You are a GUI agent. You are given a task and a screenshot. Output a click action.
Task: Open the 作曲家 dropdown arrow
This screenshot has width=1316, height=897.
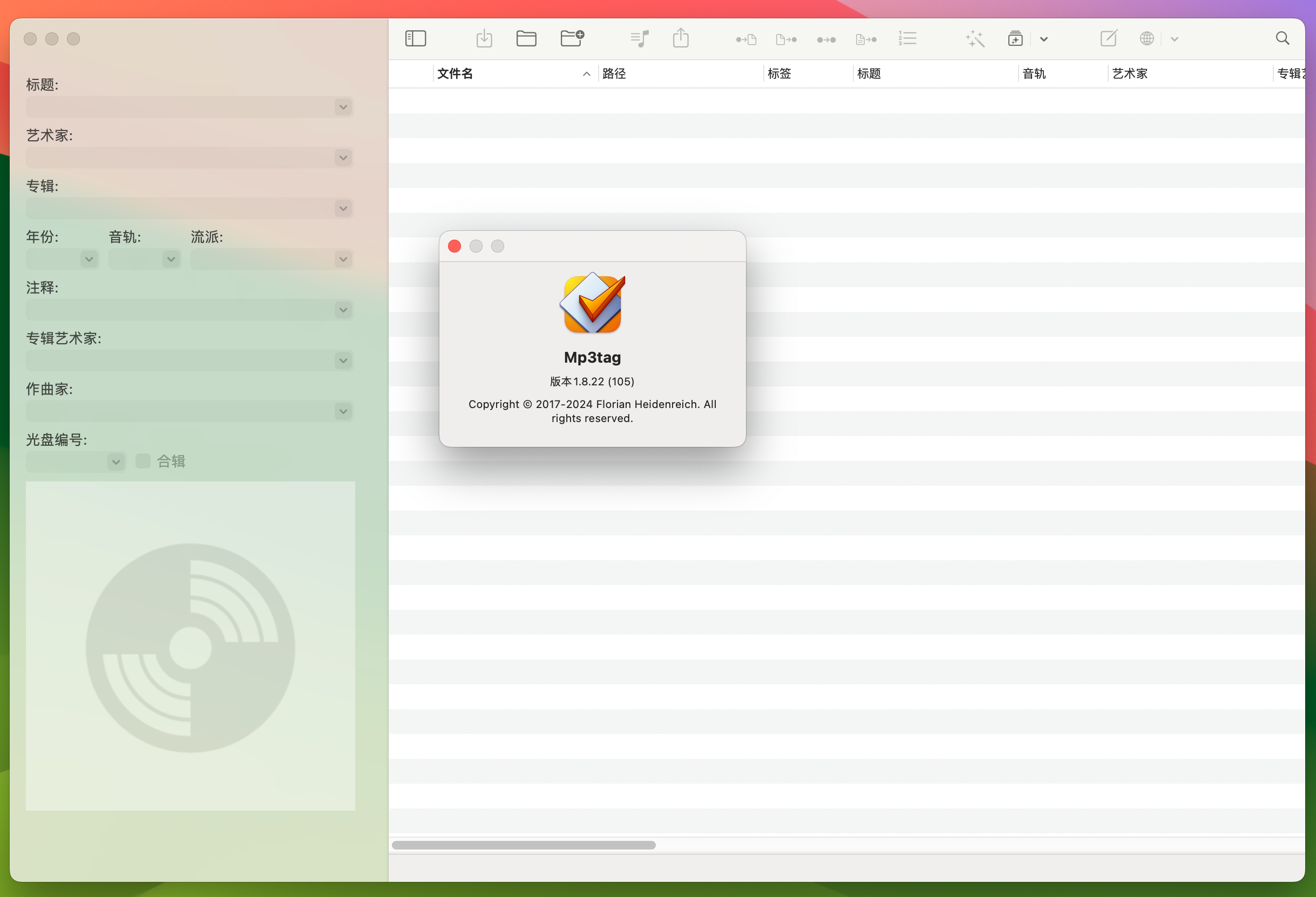click(x=343, y=411)
